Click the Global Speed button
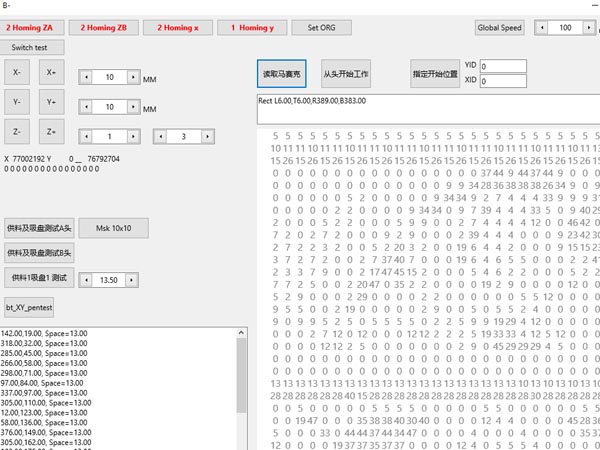The width and height of the screenshot is (600, 450). (499, 28)
